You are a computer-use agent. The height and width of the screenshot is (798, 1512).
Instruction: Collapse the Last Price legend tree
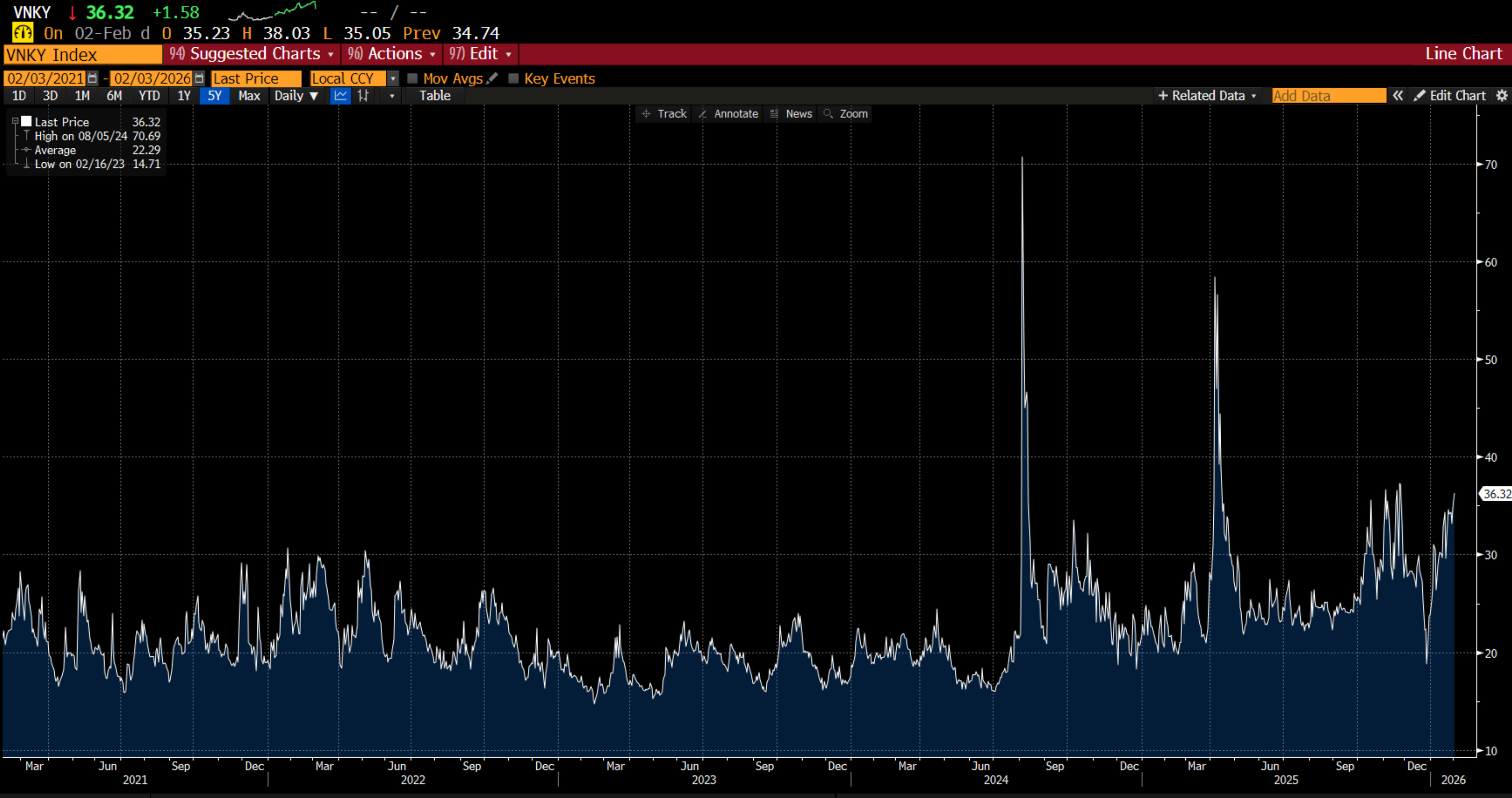pos(15,121)
